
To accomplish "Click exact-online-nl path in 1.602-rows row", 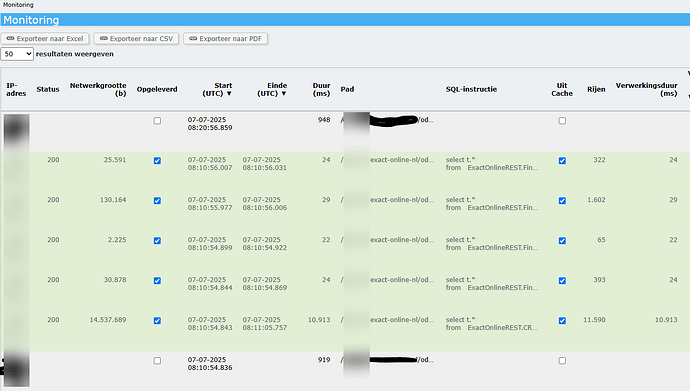I will (x=401, y=200).
